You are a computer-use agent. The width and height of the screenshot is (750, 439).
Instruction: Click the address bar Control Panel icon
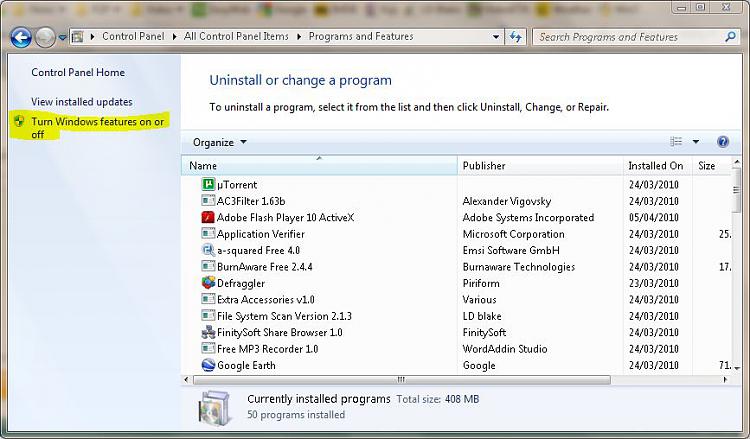click(x=78, y=36)
